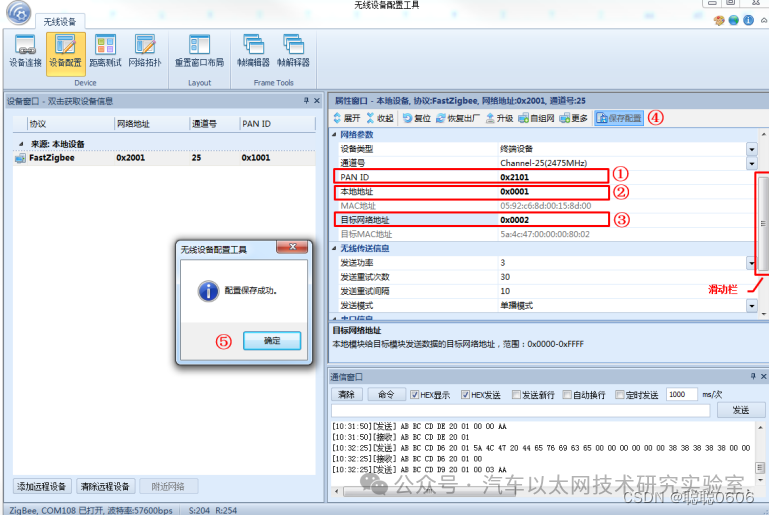This screenshot has height=515, width=769.
Task: Click the 自组网 self-networking button
Action: [536, 118]
